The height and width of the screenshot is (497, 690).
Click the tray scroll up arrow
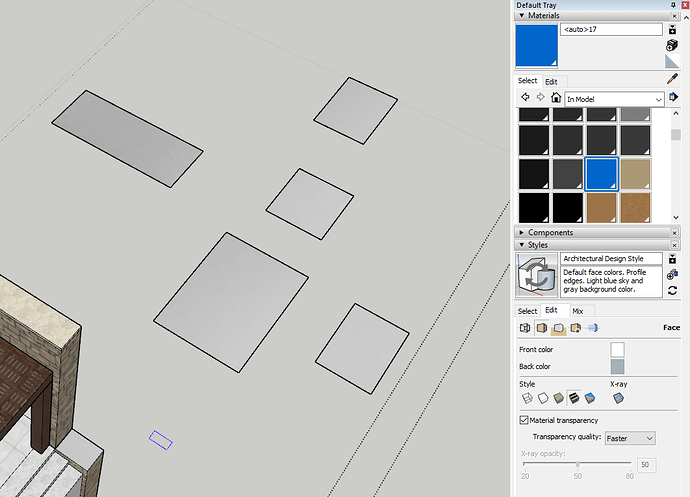point(686,18)
